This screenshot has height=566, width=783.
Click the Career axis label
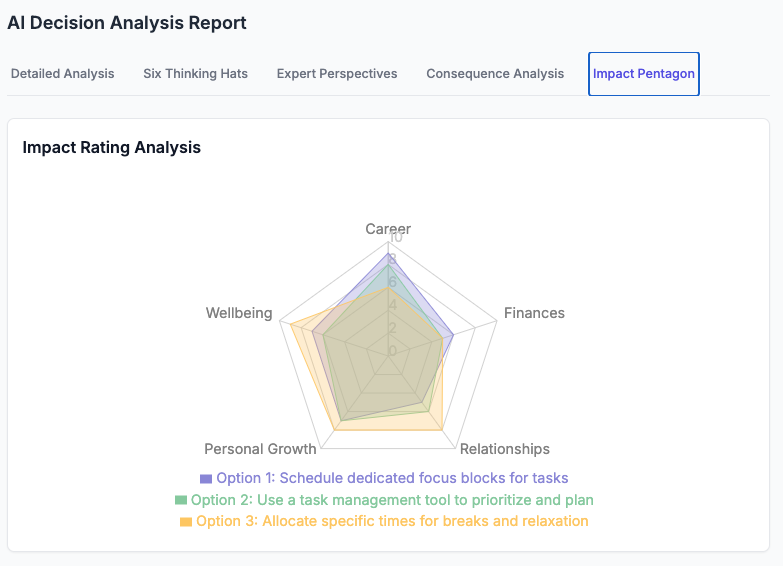(x=388, y=229)
